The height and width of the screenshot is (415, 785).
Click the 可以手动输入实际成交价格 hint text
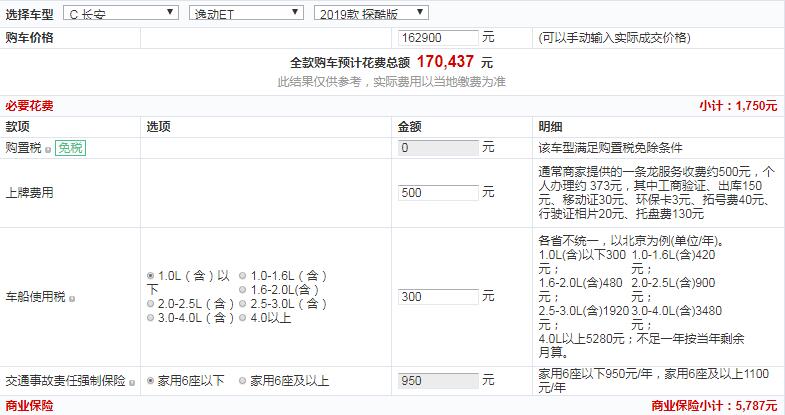tap(614, 38)
